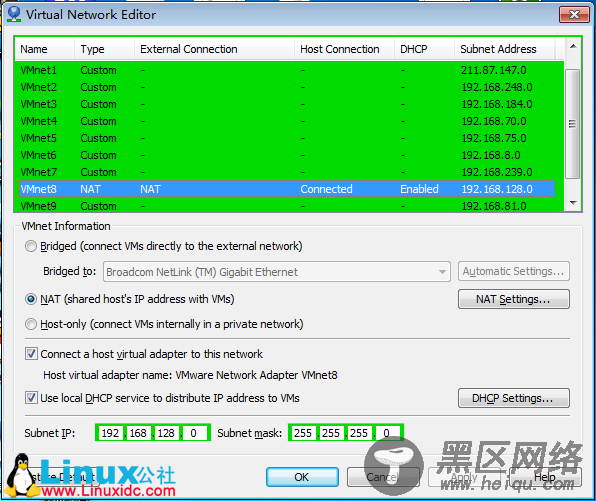Open NAT Settings
The height and width of the screenshot is (501, 596).
coord(514,299)
